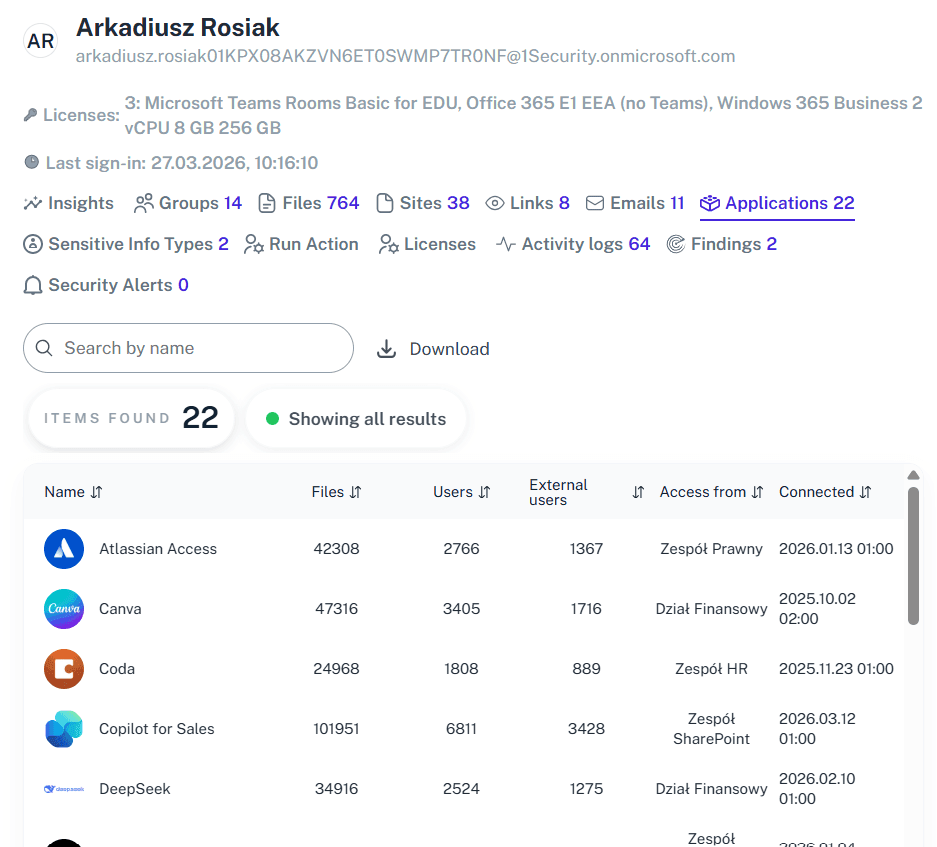Click the DeepSeek app logo
The image size is (937, 847).
tap(64, 789)
